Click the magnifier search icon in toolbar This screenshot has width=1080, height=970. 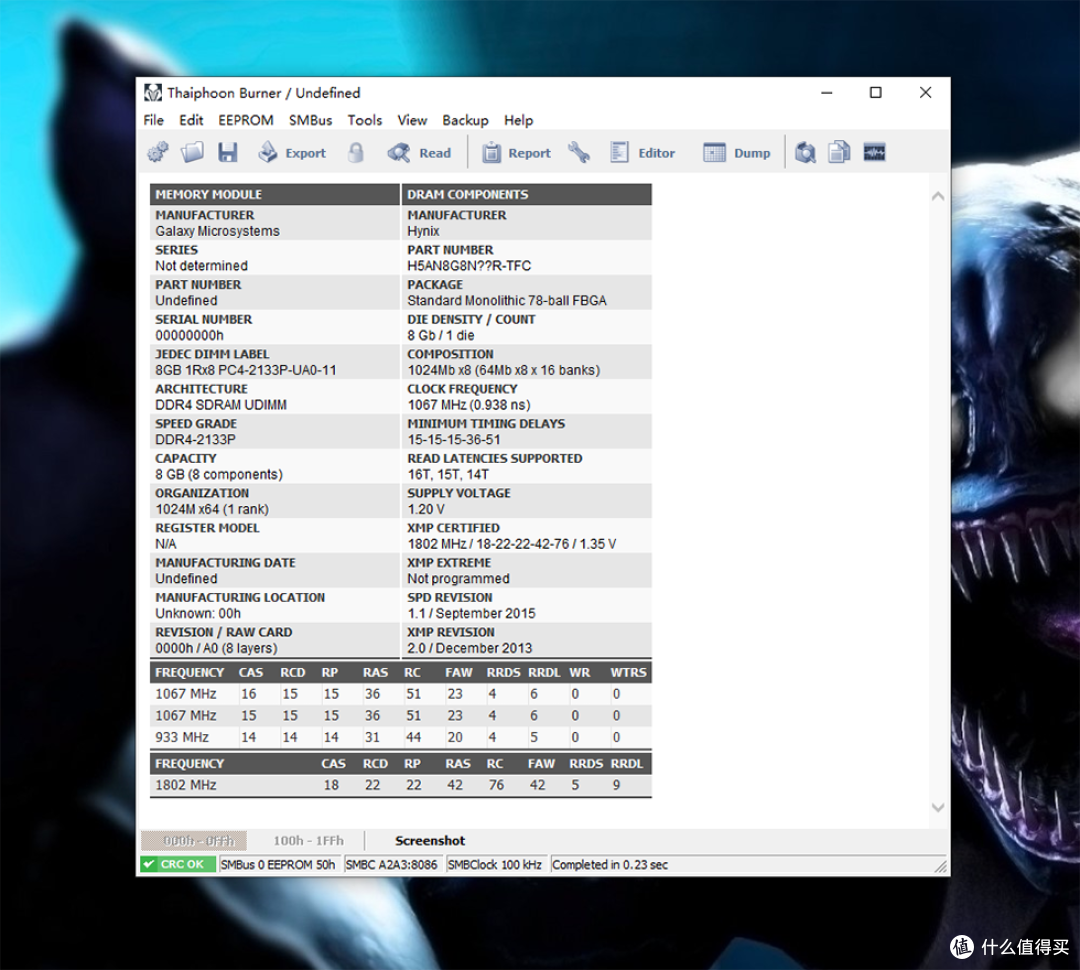click(x=804, y=152)
